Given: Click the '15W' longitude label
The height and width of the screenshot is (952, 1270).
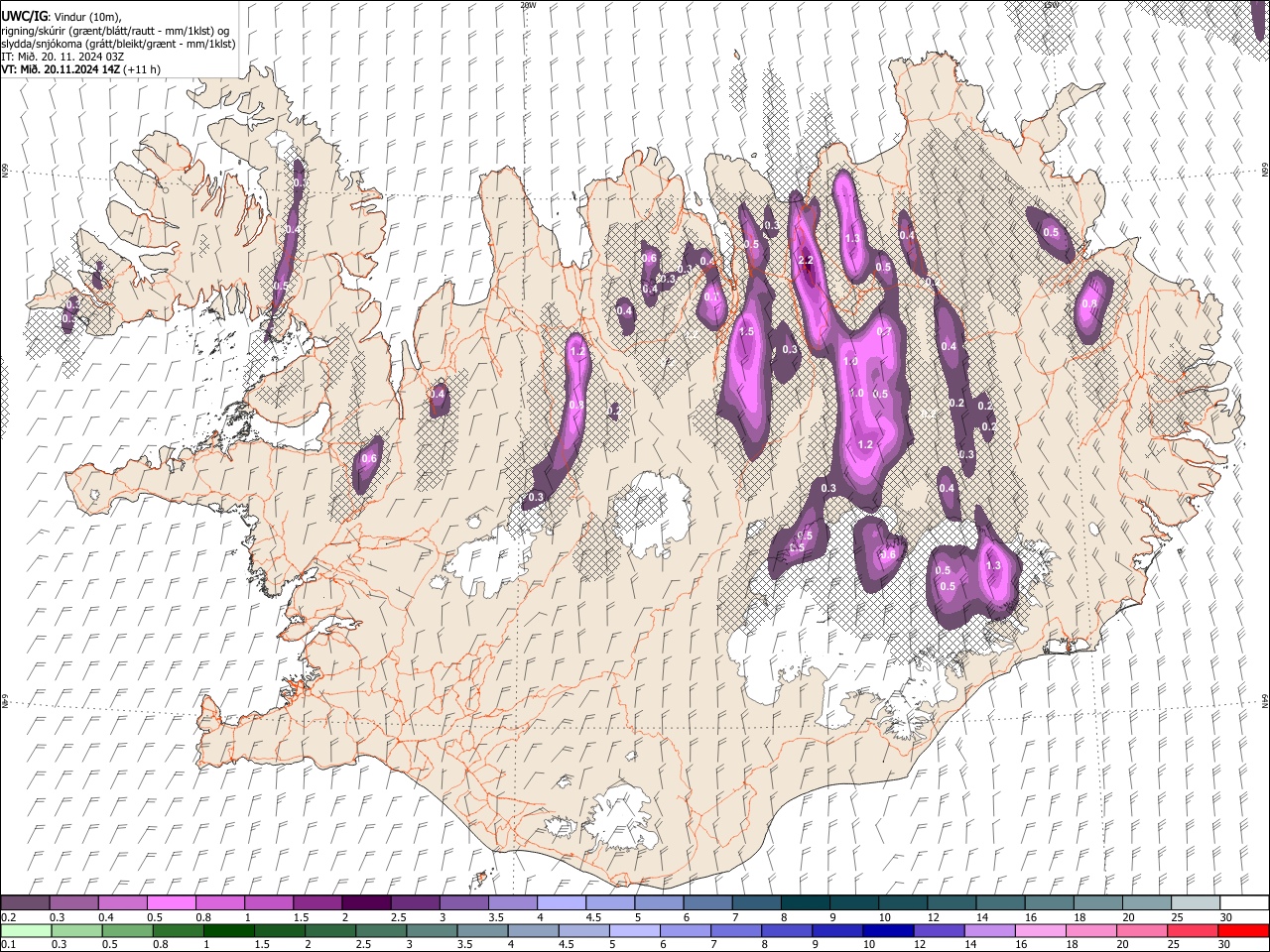Looking at the screenshot, I should click(1052, 5).
